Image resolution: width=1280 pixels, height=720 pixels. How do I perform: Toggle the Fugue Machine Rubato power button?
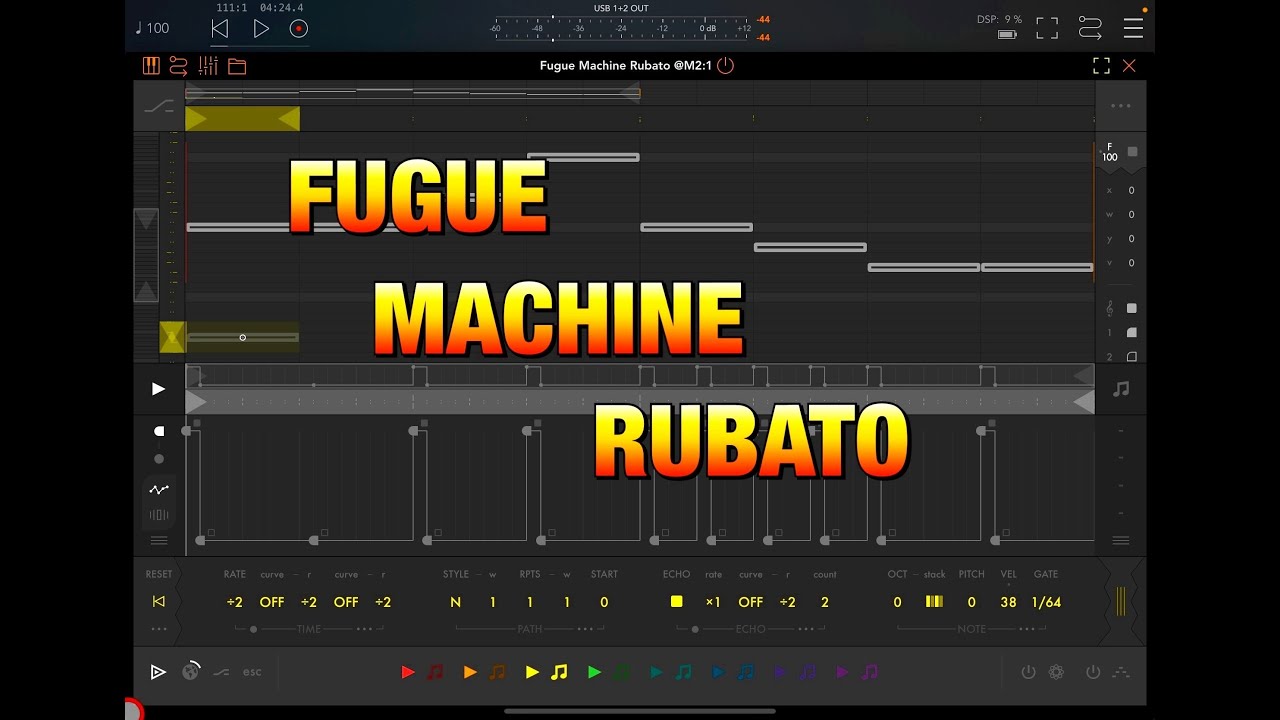726,66
